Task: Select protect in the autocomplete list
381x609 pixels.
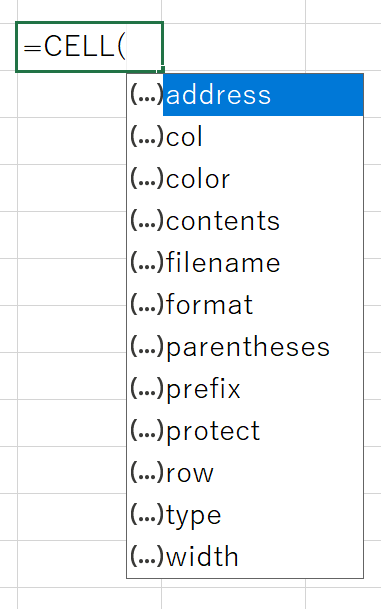Action: pos(245,431)
